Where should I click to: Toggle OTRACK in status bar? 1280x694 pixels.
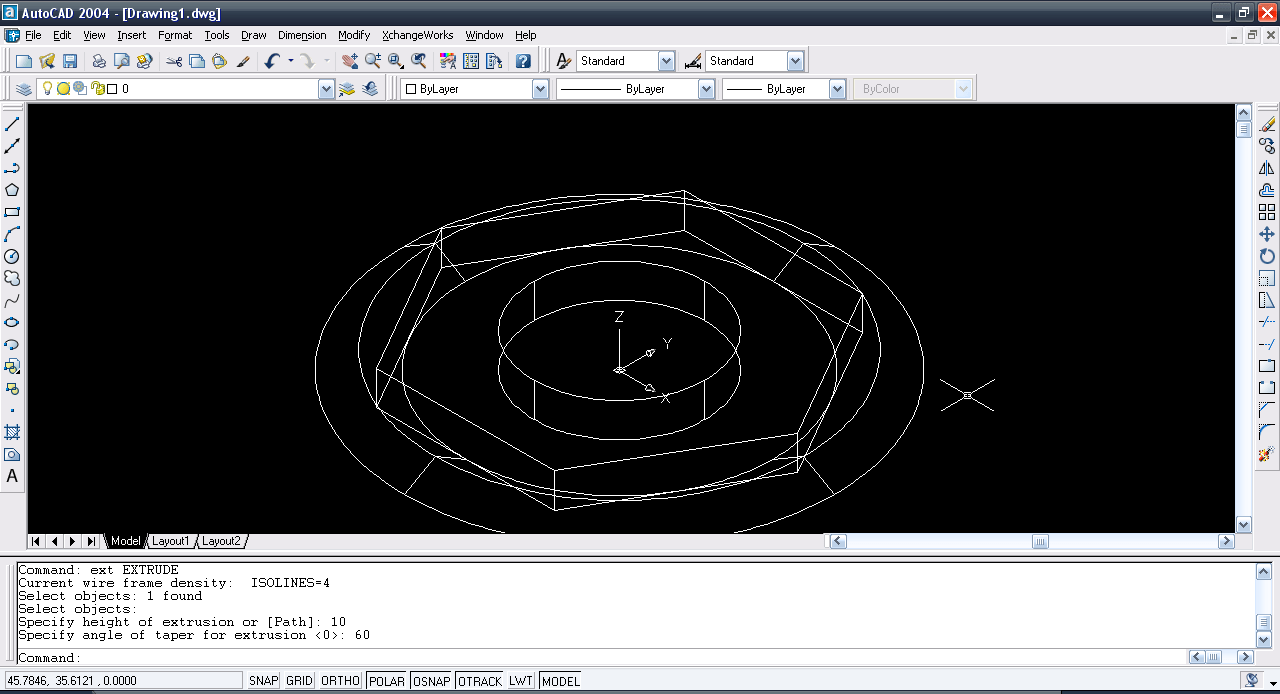(x=480, y=681)
